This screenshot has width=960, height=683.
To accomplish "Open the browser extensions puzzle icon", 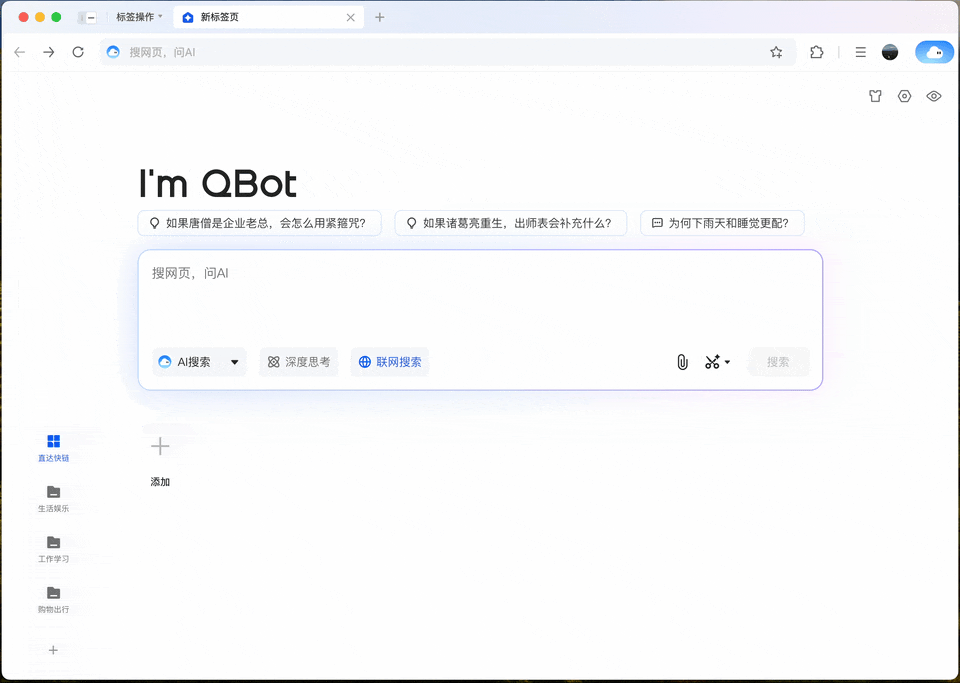I will (x=817, y=52).
